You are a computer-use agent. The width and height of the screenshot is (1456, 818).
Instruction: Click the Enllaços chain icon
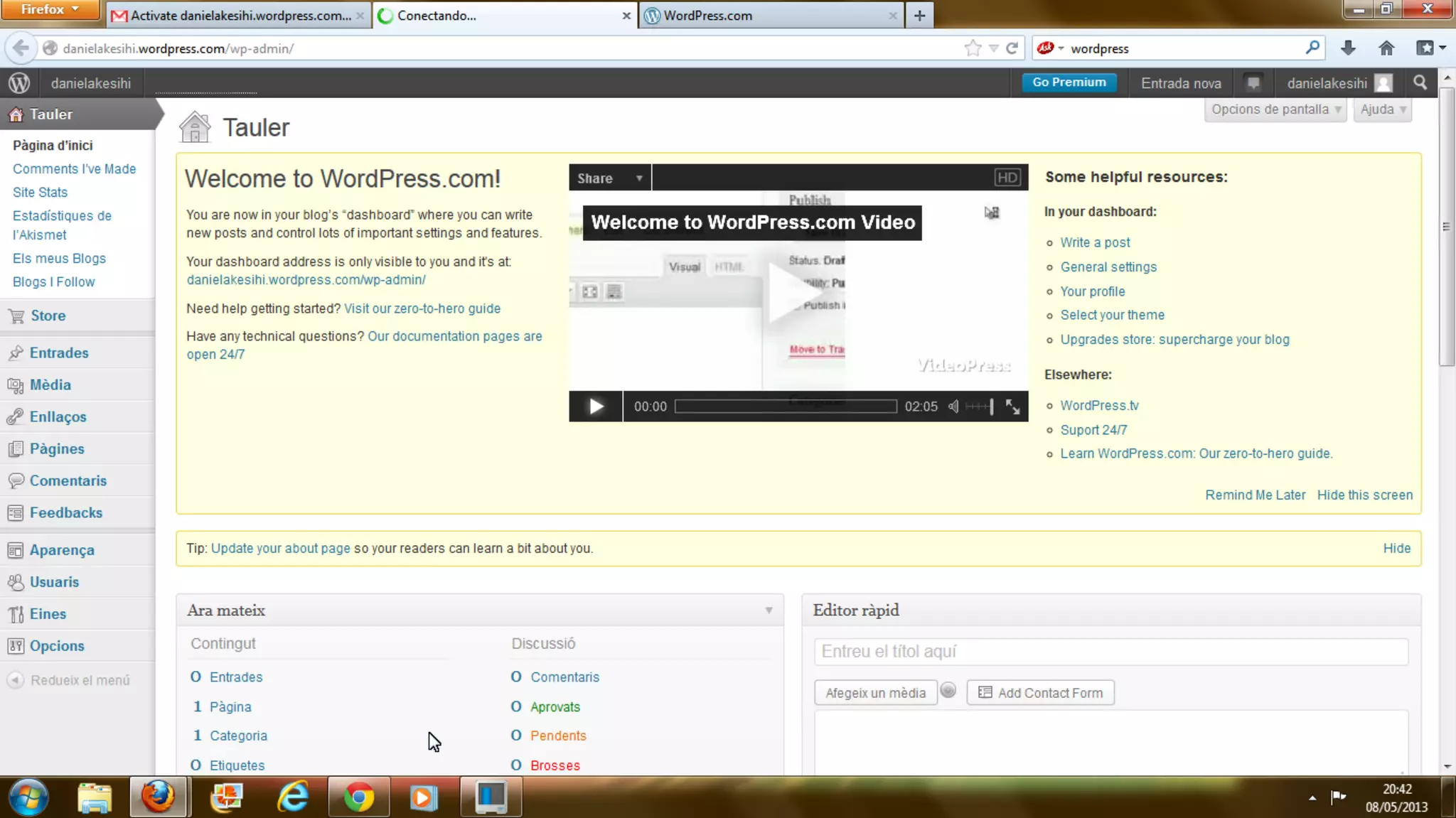(x=16, y=417)
